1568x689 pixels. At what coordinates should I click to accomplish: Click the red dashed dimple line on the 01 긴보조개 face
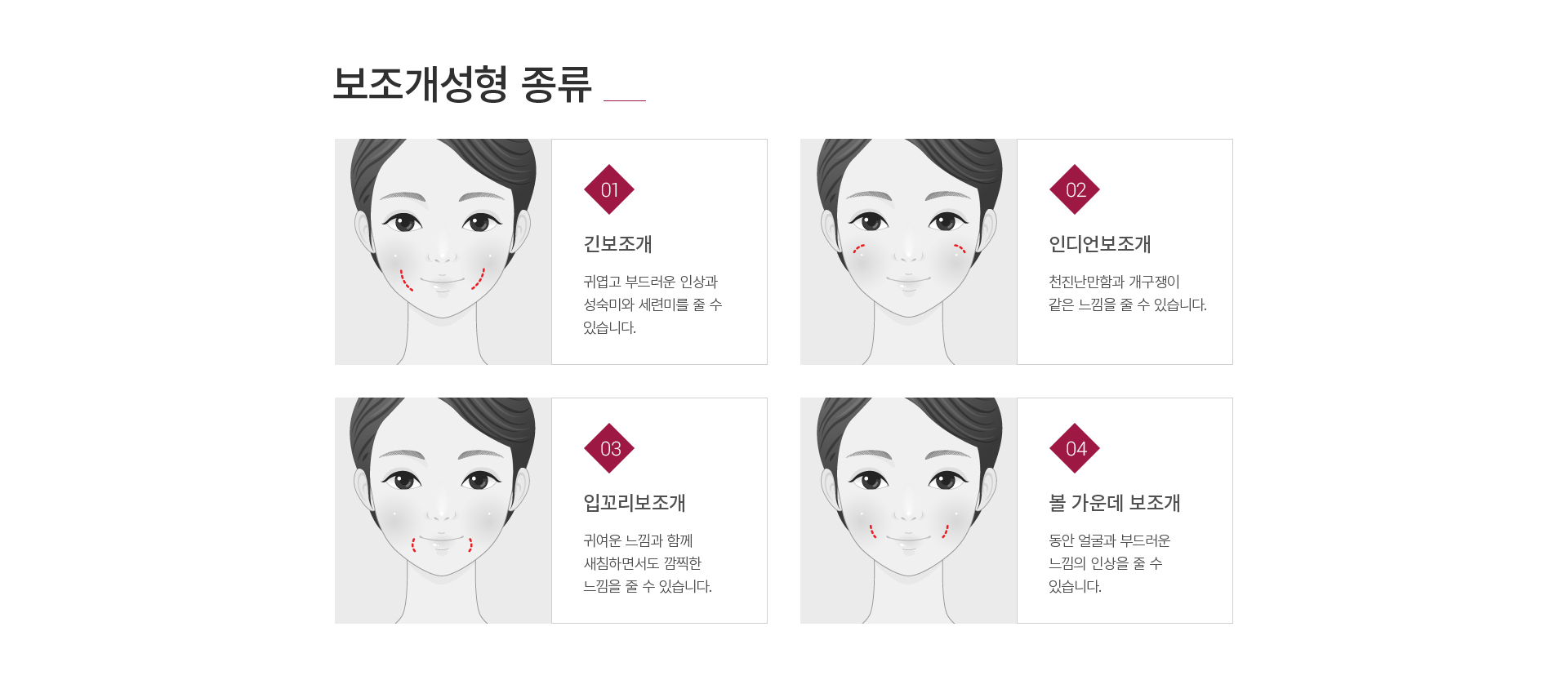pos(405,281)
